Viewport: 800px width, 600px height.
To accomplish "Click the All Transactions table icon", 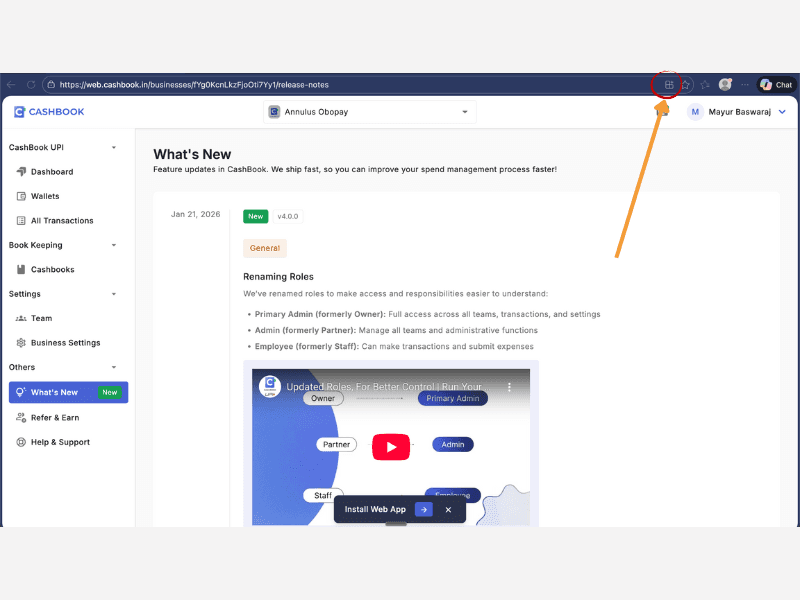I will (x=21, y=221).
